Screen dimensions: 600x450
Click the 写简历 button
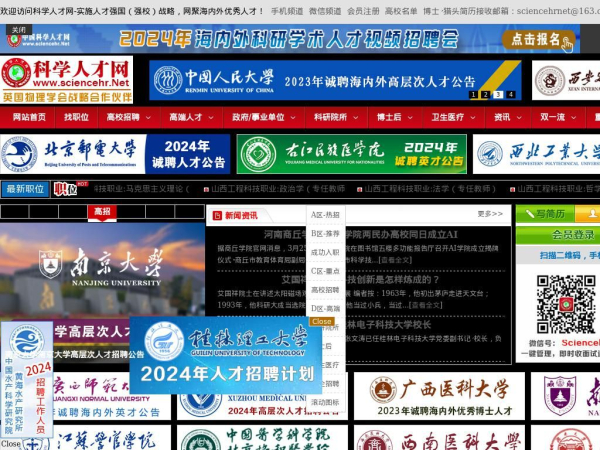545,214
